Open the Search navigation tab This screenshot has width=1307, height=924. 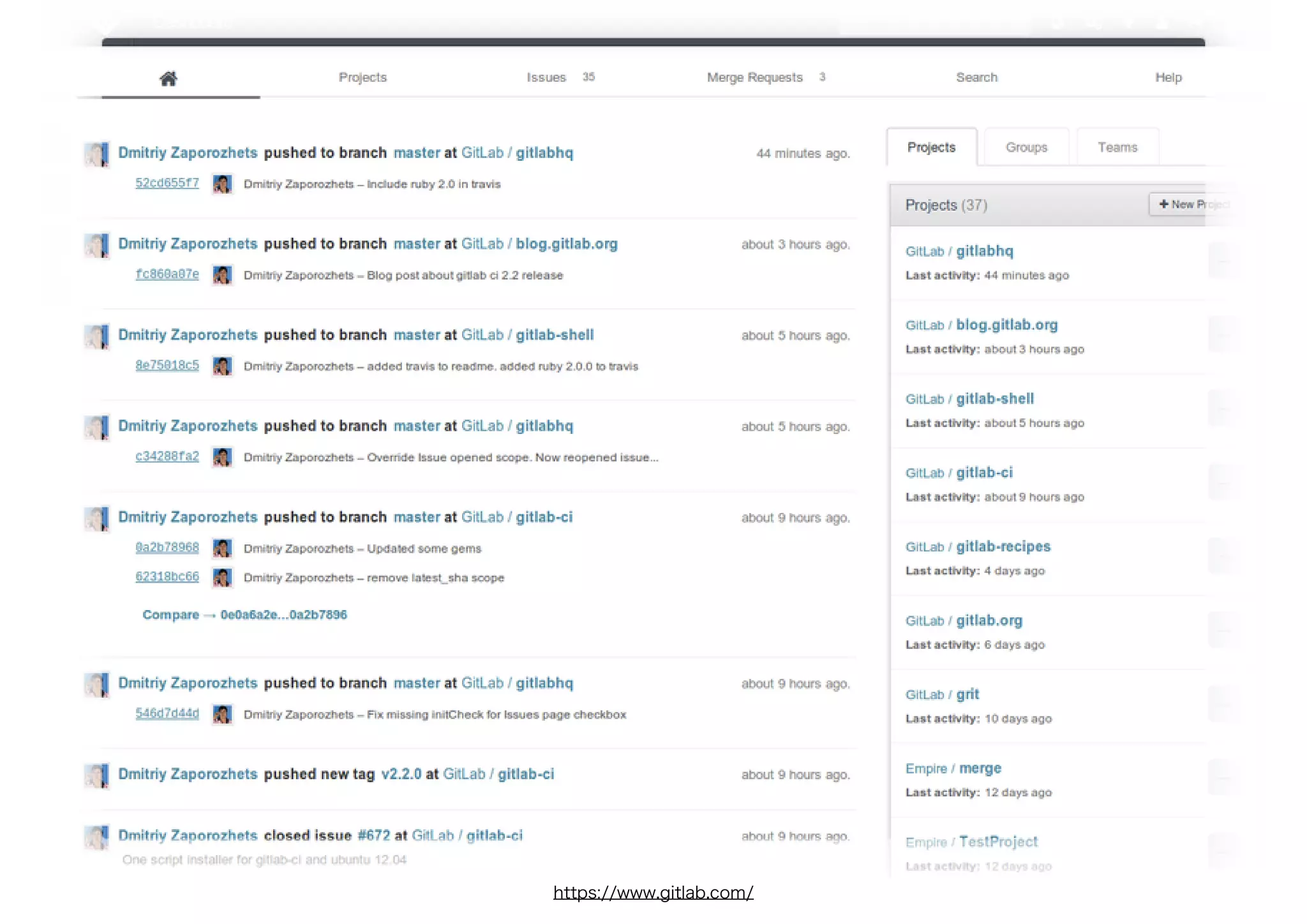(x=976, y=77)
